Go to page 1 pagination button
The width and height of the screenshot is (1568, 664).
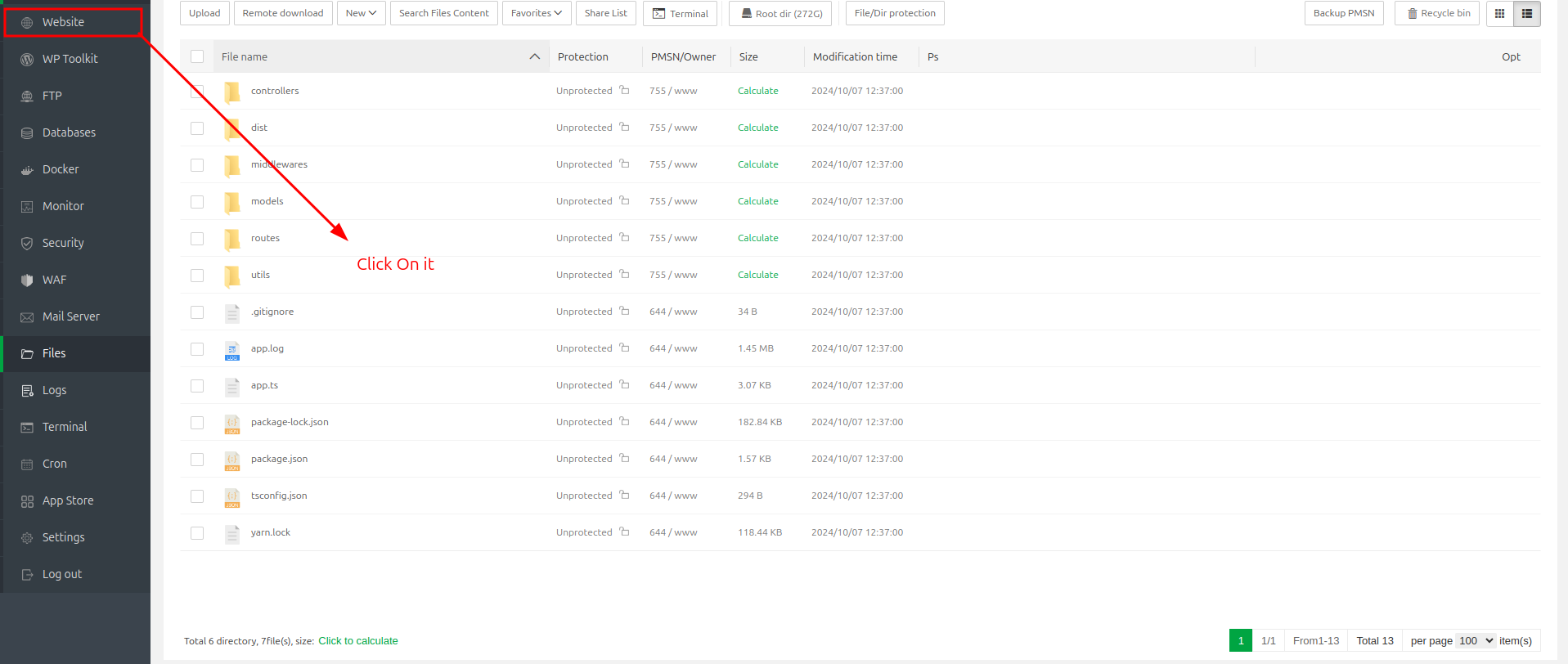1241,640
